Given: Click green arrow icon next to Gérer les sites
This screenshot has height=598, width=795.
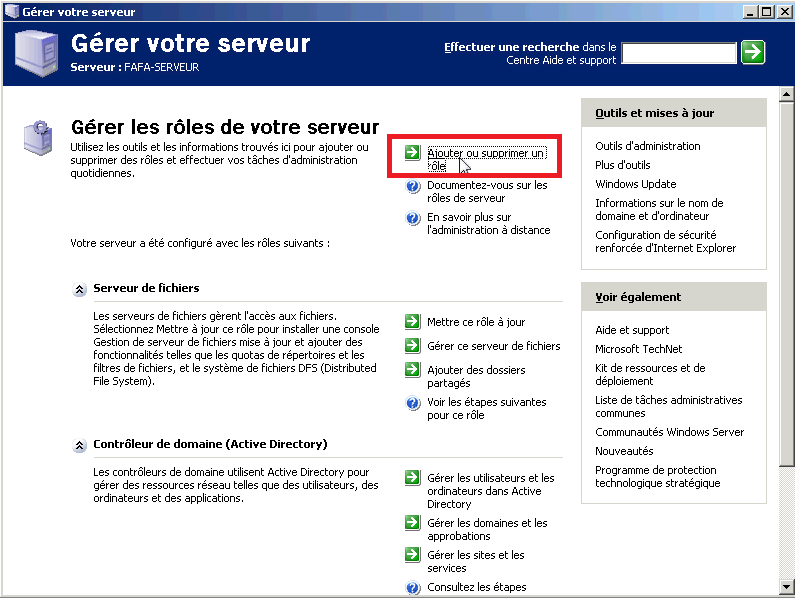Looking at the screenshot, I should [x=413, y=554].
